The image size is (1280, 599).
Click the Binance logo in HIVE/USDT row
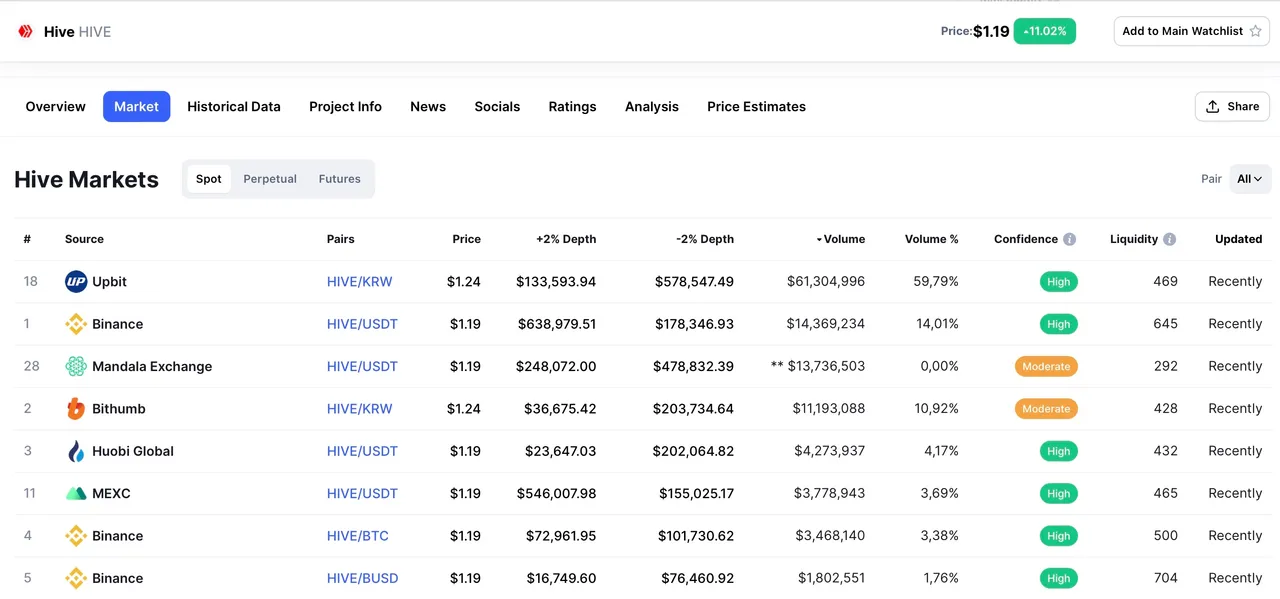pos(76,324)
